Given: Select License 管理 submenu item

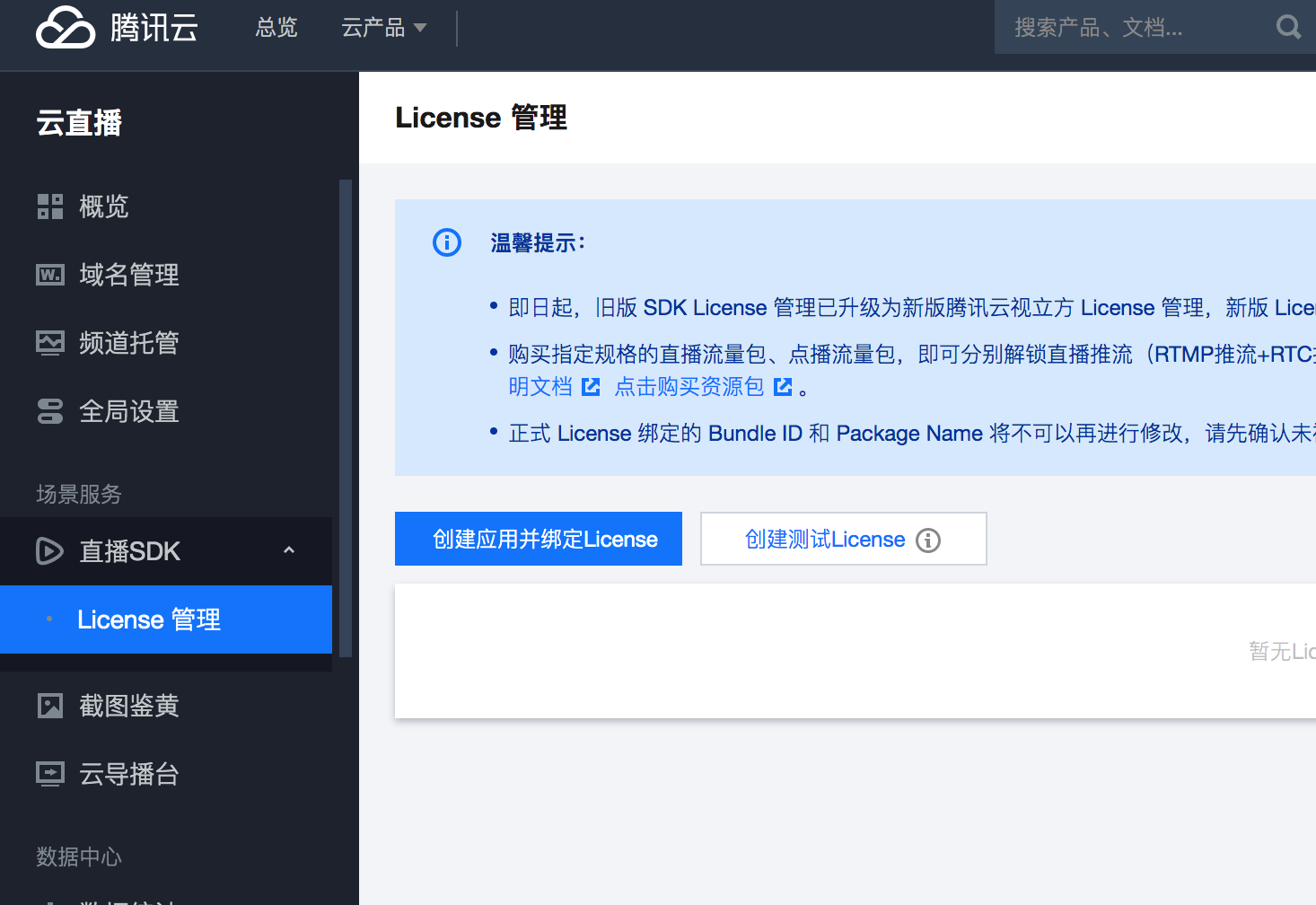Looking at the screenshot, I should [166, 619].
